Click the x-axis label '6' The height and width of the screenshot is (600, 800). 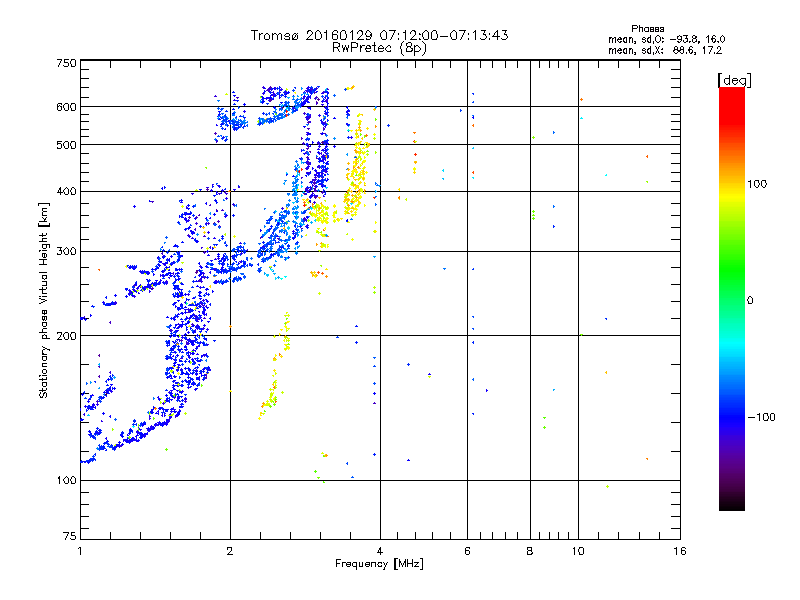pyautogui.click(x=467, y=551)
